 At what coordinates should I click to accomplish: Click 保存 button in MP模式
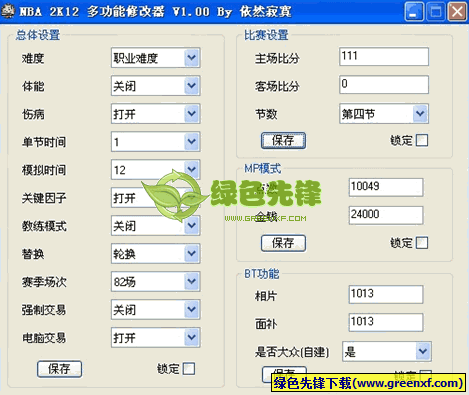tap(283, 243)
